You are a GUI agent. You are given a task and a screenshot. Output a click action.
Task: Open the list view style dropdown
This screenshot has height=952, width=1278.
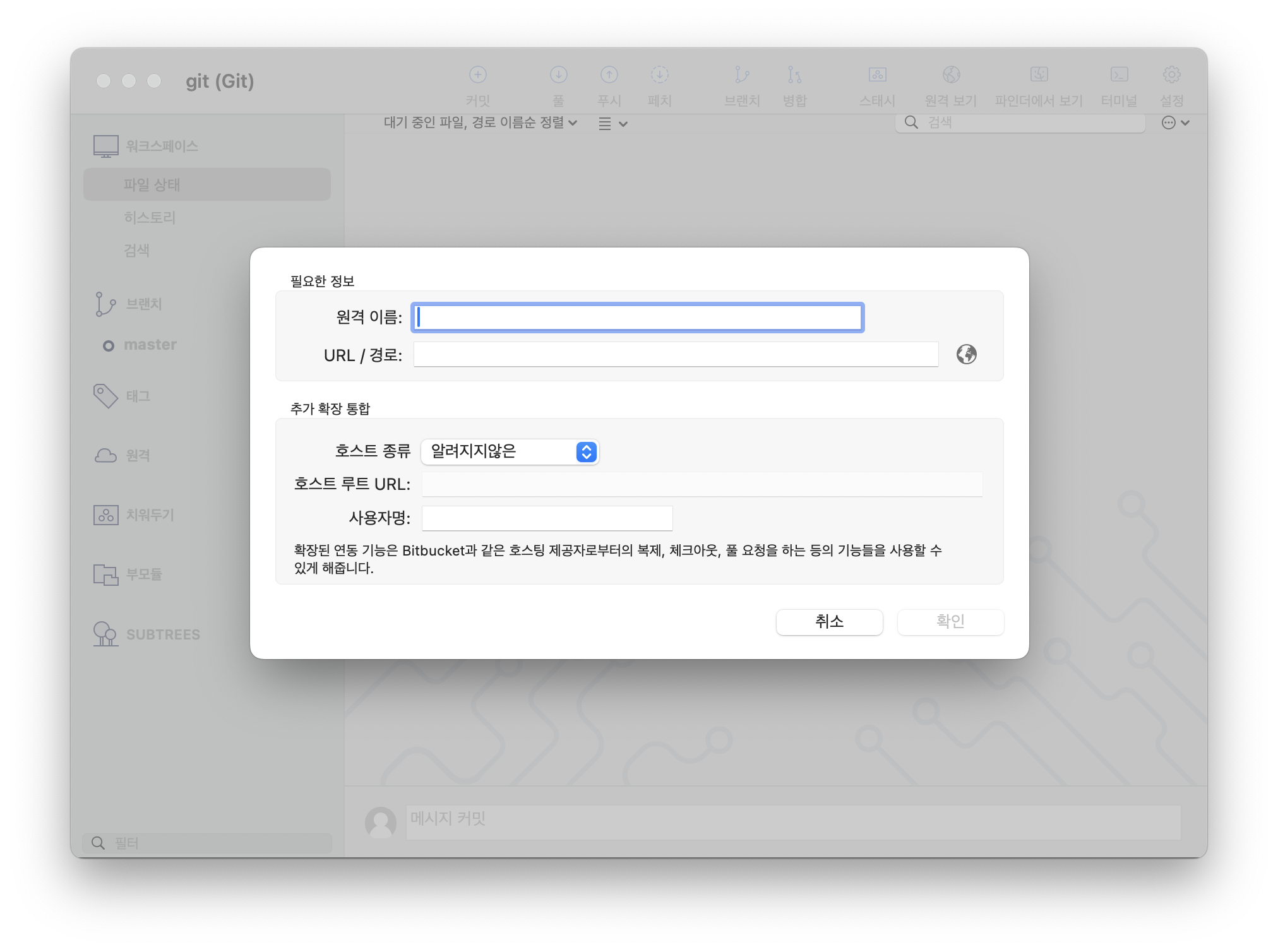pos(612,124)
